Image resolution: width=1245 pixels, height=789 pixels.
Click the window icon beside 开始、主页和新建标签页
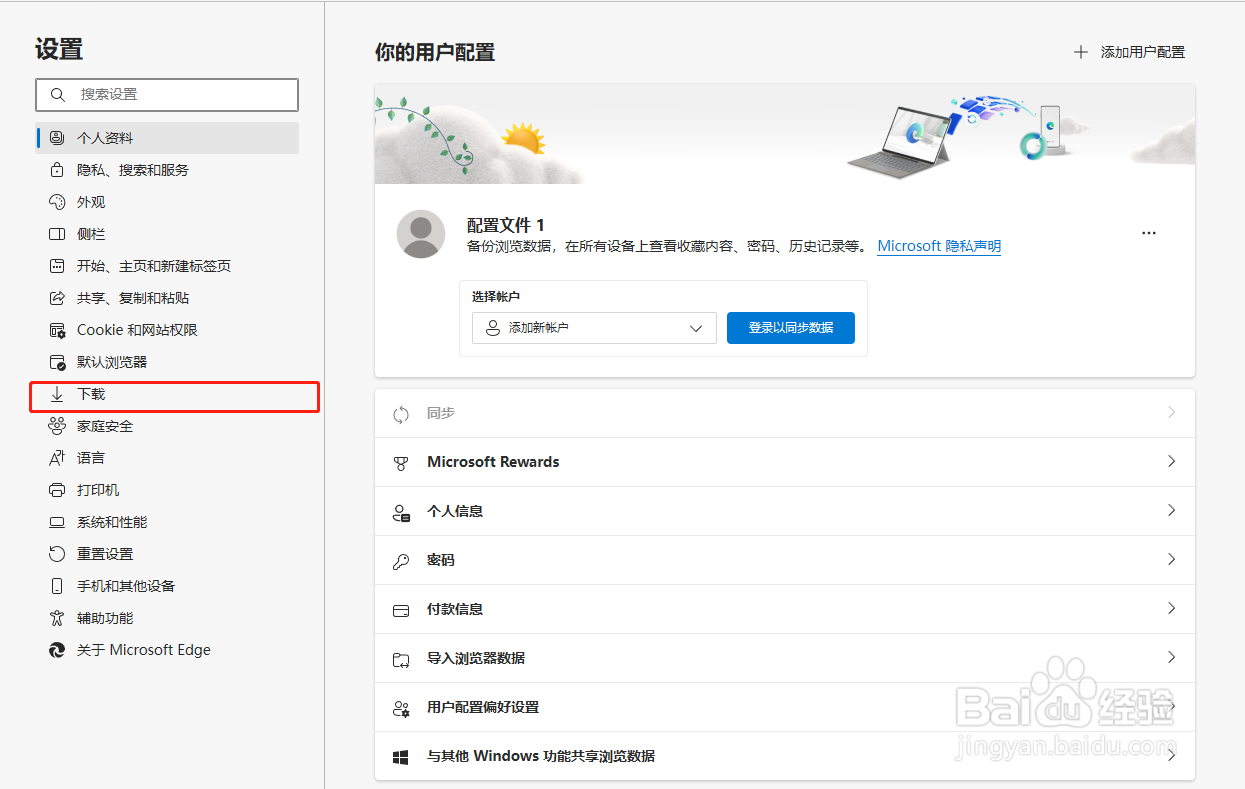57,266
